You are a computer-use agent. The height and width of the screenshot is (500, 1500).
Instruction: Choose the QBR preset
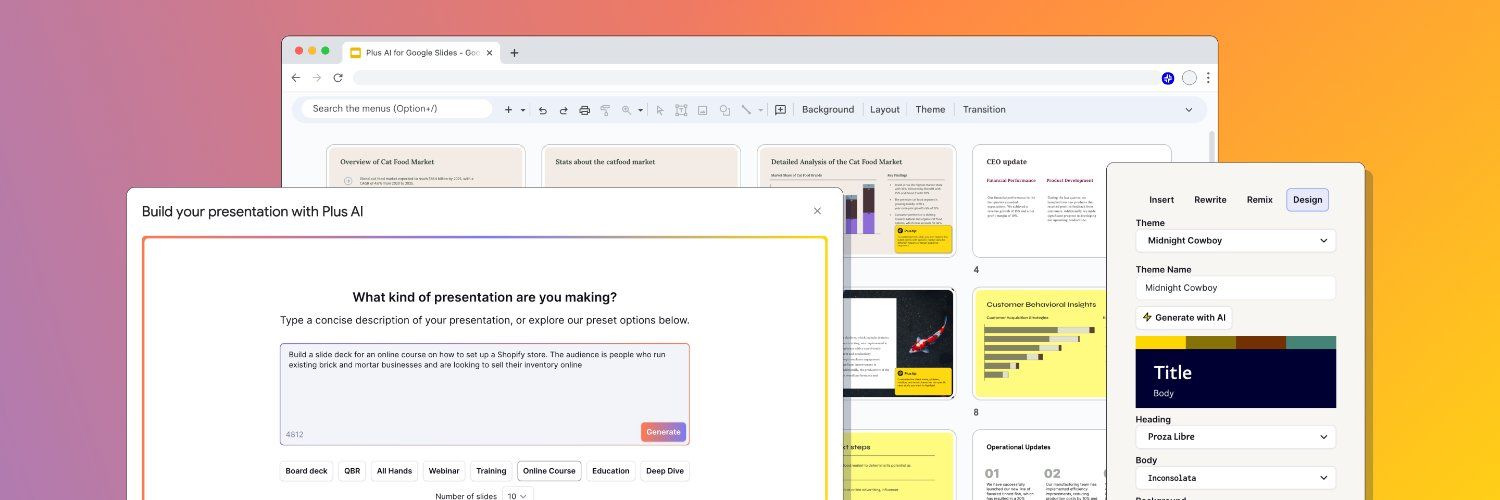(352, 471)
